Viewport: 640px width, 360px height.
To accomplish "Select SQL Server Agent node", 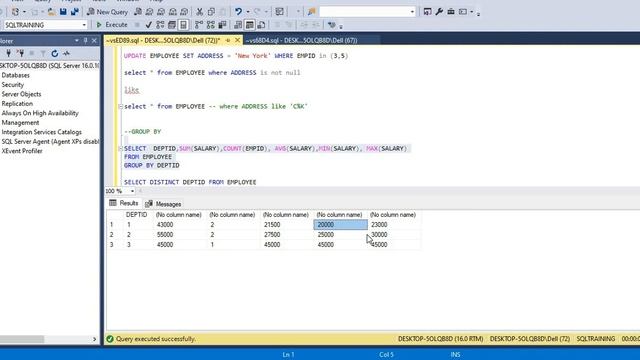I will click(x=50, y=142).
